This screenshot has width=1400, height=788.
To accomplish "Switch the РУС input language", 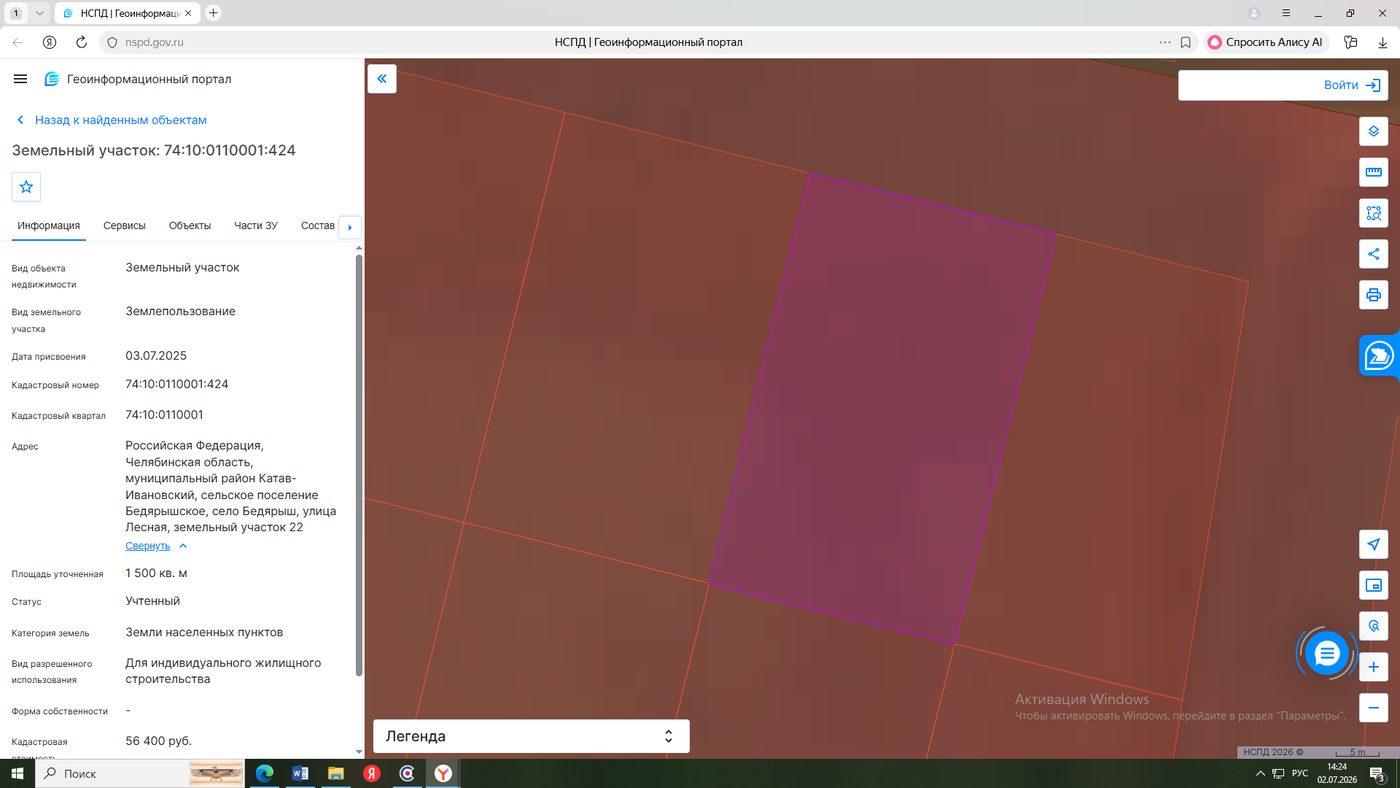I will coord(1300,774).
